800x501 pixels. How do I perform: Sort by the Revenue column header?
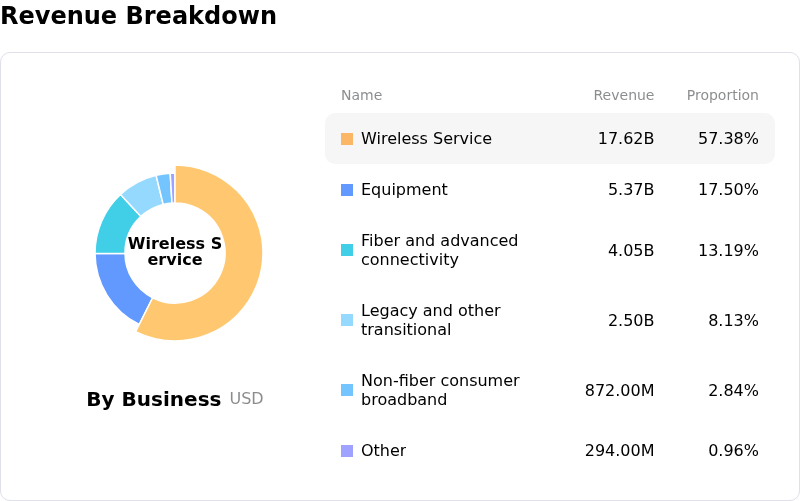tap(623, 96)
